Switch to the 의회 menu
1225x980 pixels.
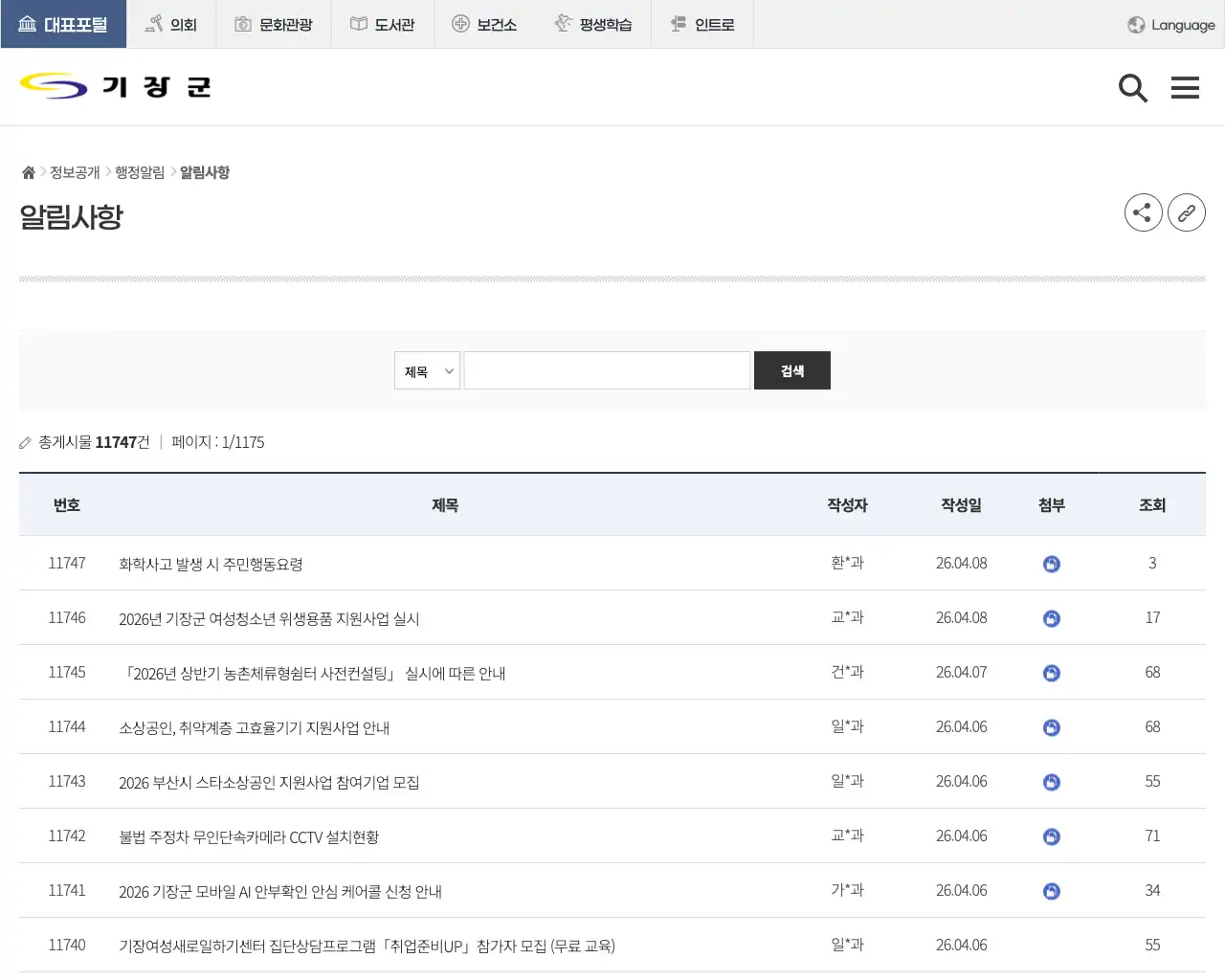tap(172, 24)
